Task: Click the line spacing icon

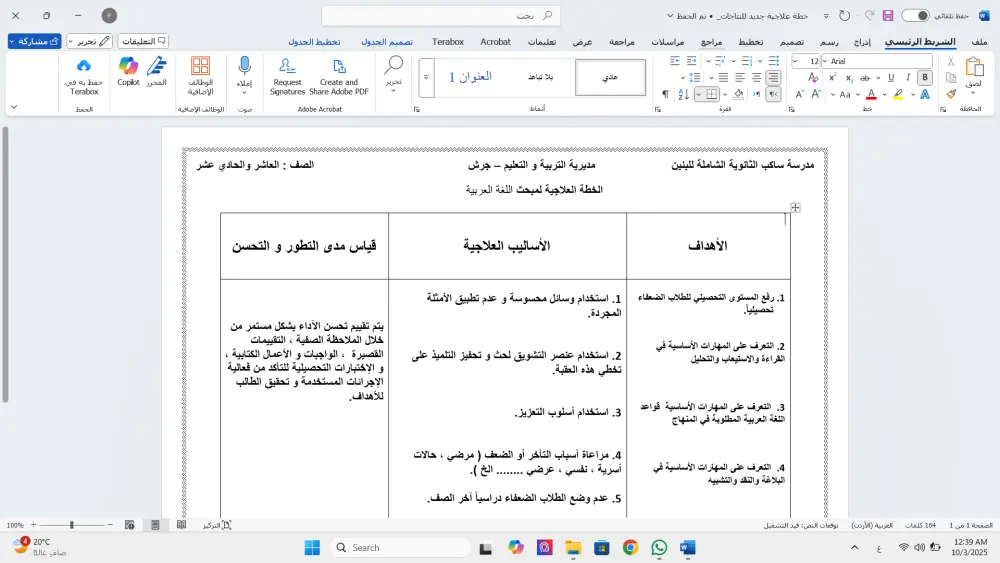Action: click(x=695, y=77)
